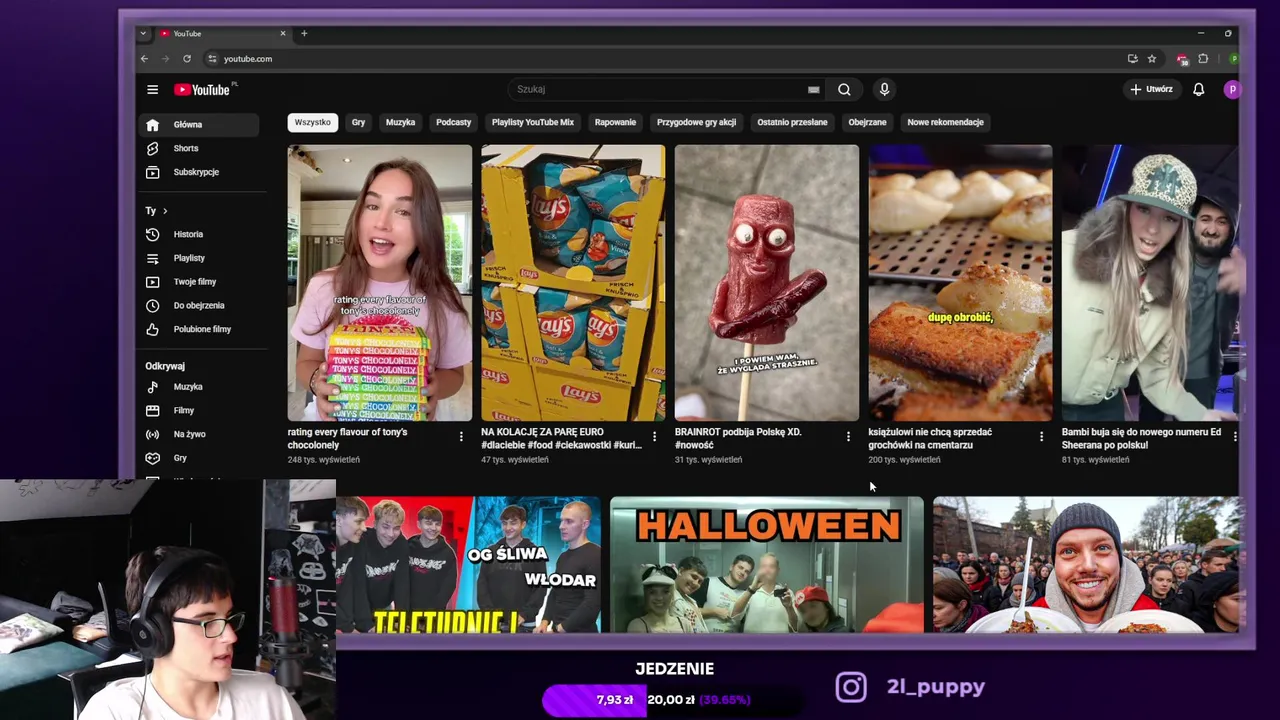1280x720 pixels.
Task: Expand the Ty section chevron
Action: pyautogui.click(x=165, y=211)
